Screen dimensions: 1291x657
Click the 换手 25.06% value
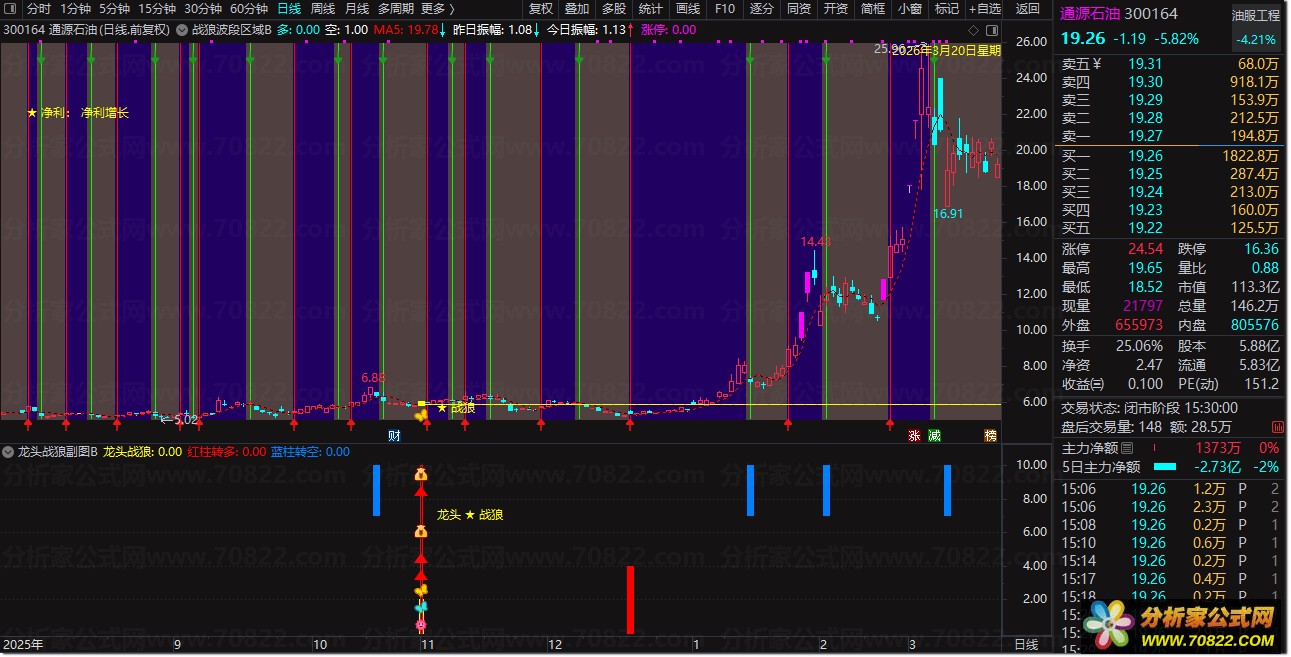tap(1139, 346)
